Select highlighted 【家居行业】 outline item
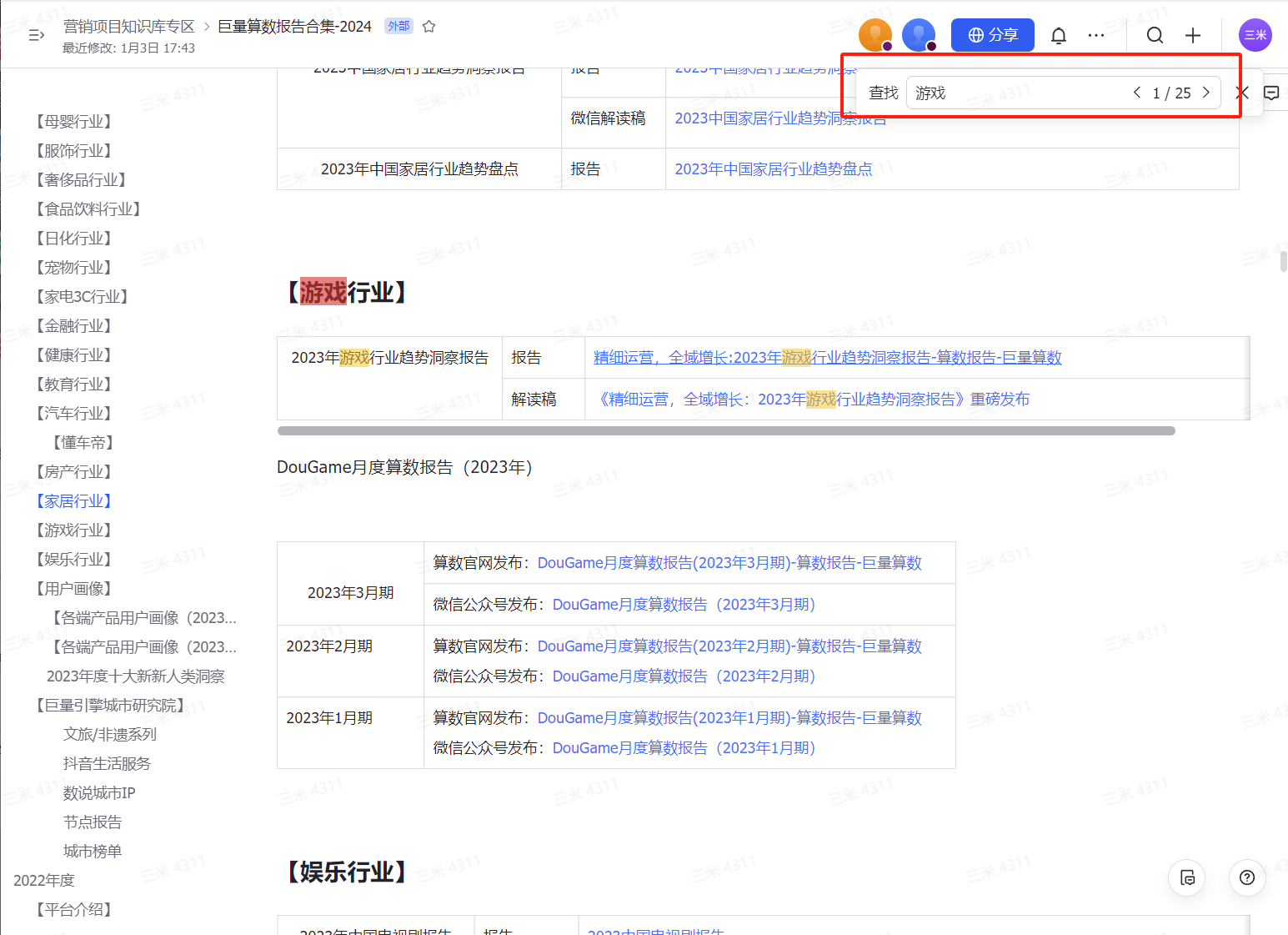Image resolution: width=1288 pixels, height=935 pixels. [73, 501]
